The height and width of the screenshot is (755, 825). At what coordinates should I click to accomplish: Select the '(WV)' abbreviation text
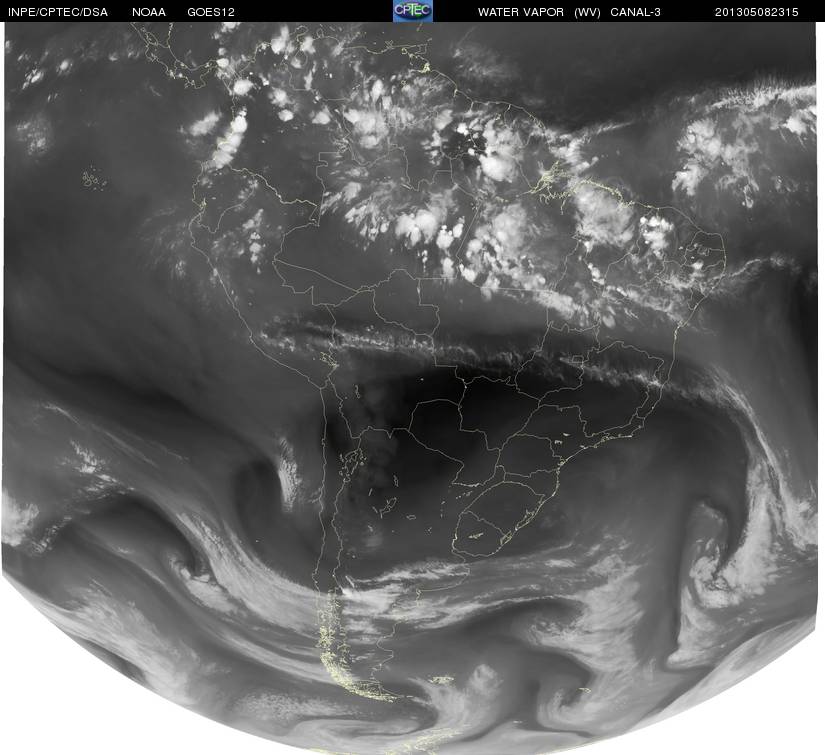(x=588, y=12)
